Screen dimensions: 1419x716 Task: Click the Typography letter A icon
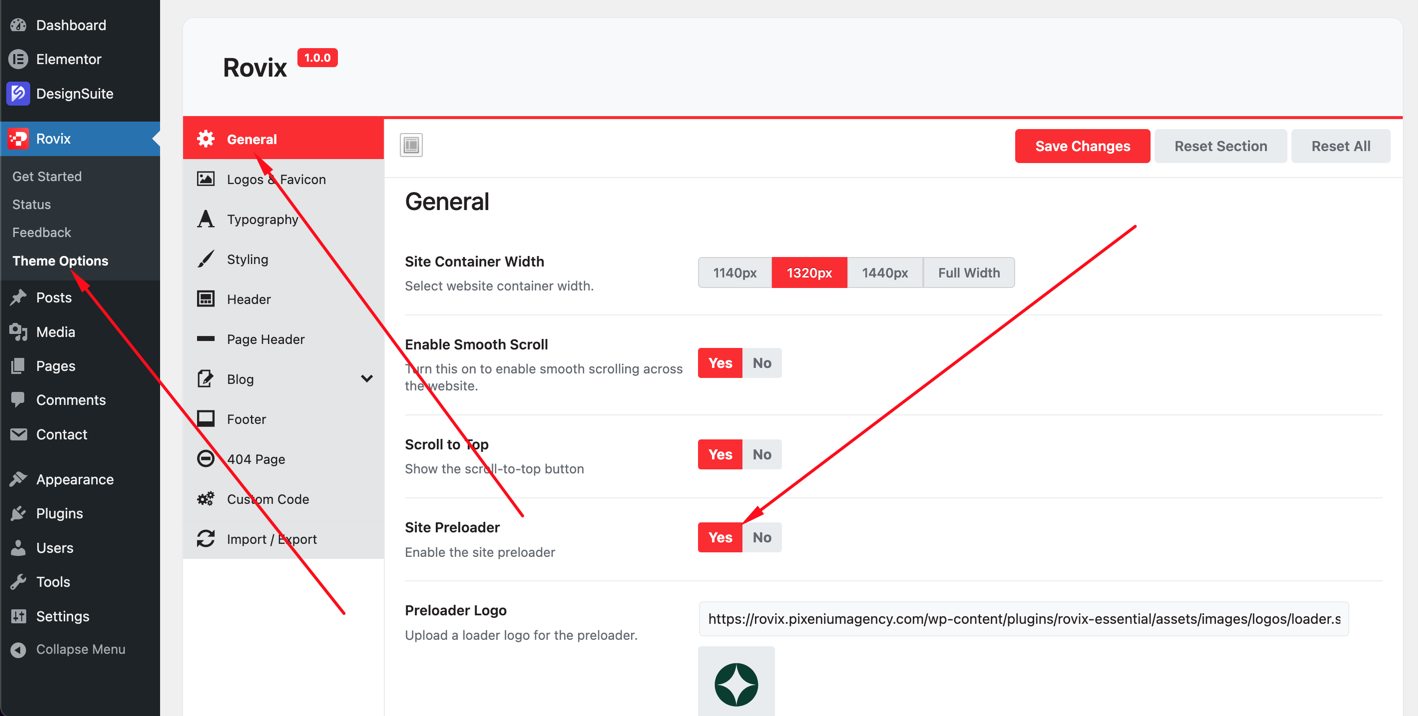click(x=206, y=219)
